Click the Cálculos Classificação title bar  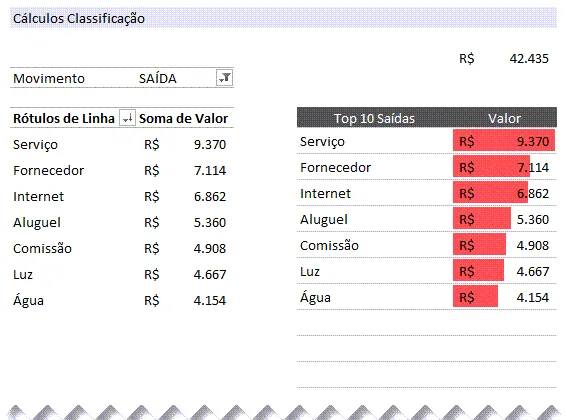[283, 18]
